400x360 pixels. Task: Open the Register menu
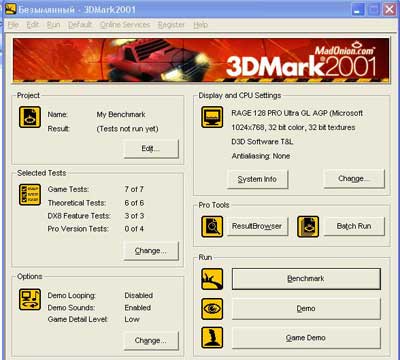pos(171,25)
